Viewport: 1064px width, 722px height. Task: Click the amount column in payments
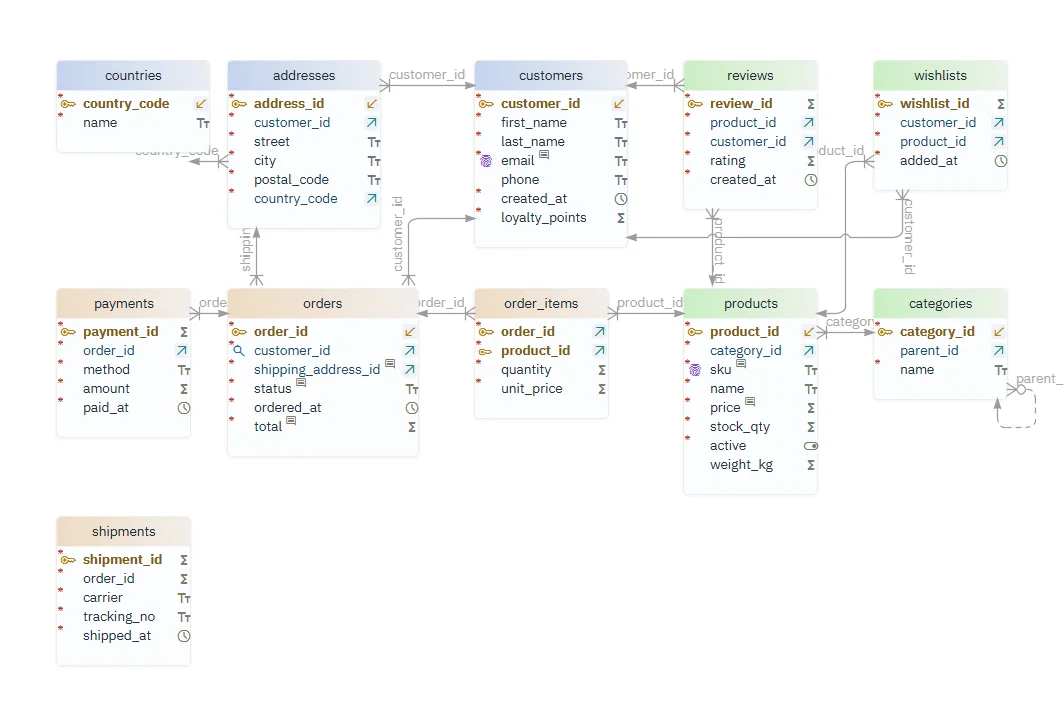click(x=124, y=389)
